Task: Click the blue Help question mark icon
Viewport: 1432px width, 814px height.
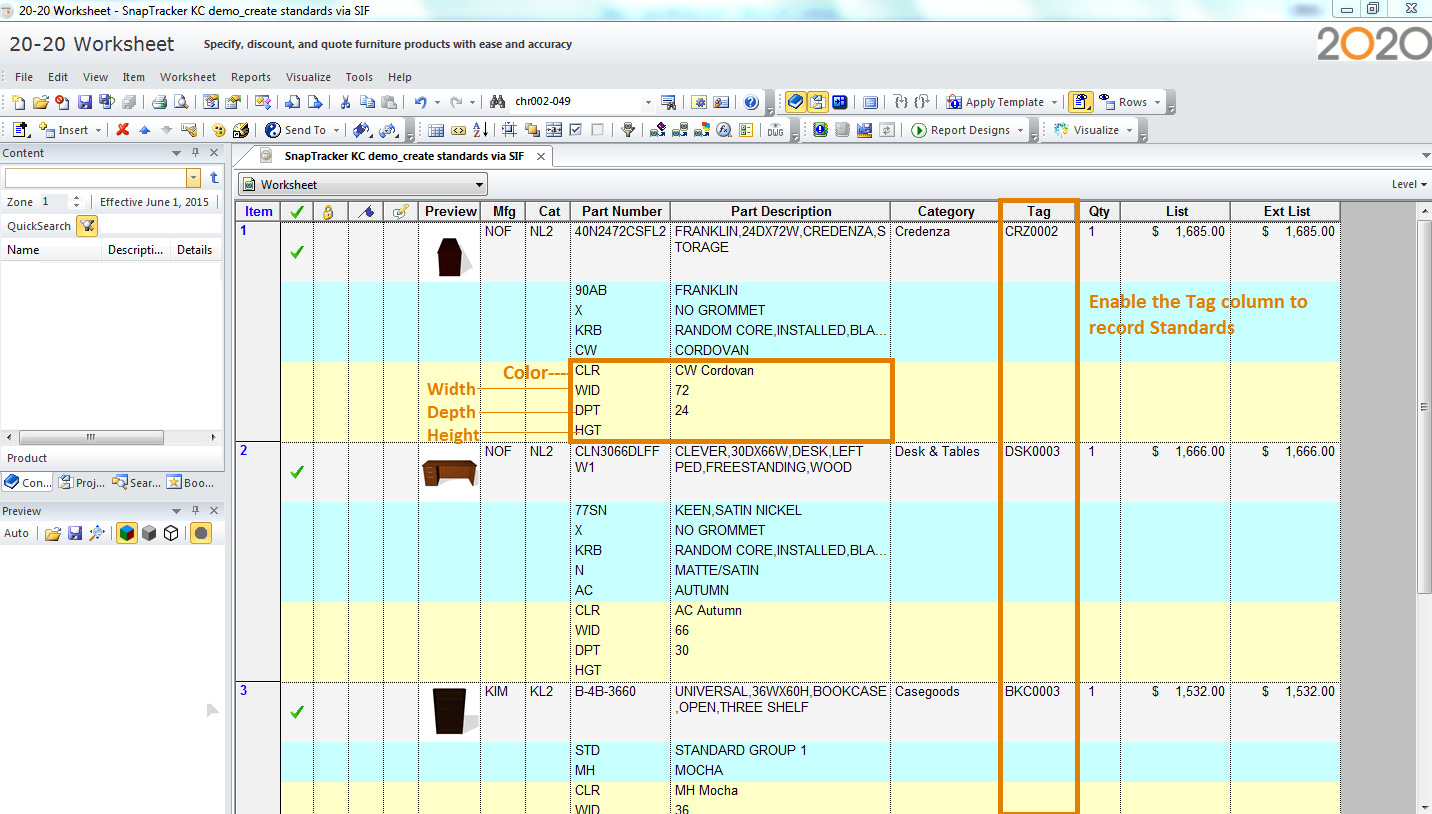Action: [x=751, y=102]
